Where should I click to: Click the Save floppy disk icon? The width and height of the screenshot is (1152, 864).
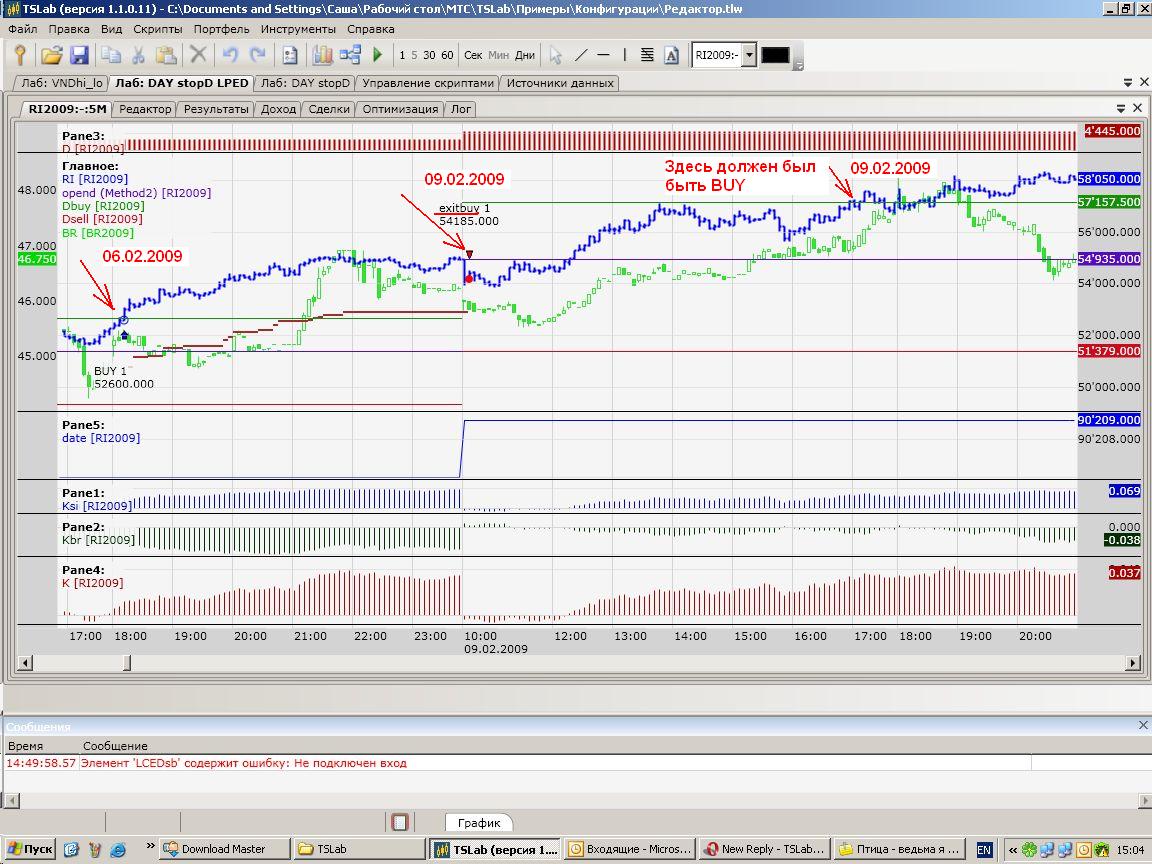pyautogui.click(x=79, y=55)
